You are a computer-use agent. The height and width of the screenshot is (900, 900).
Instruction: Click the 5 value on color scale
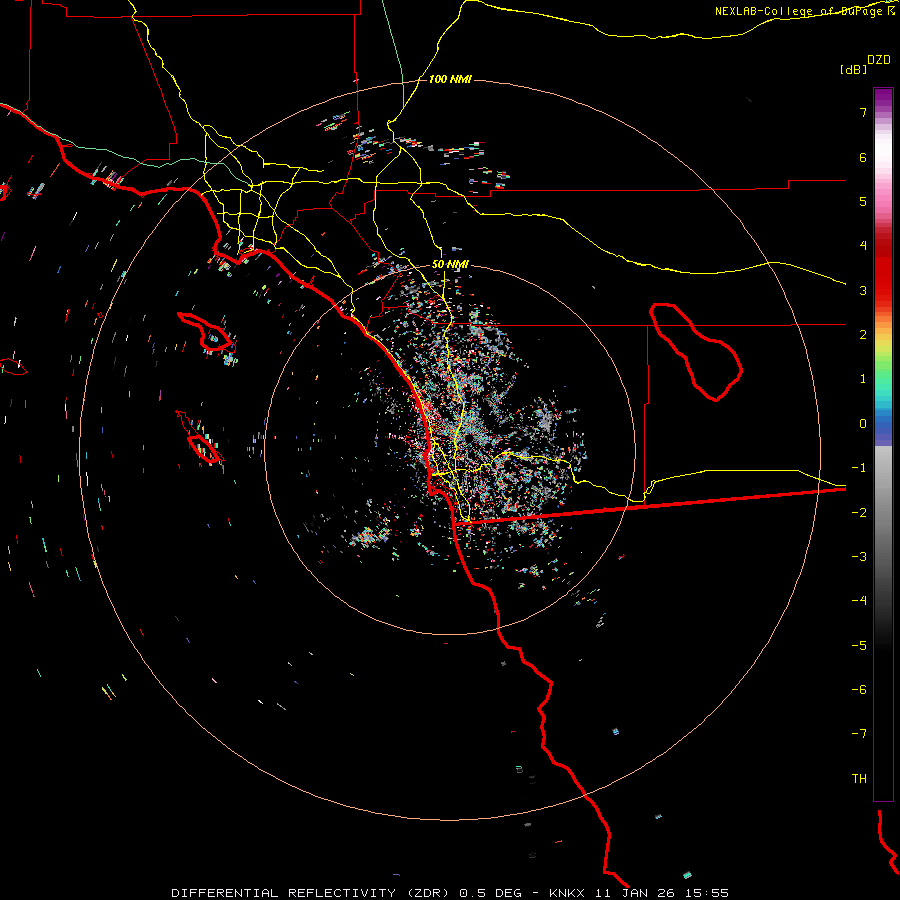coord(863,201)
